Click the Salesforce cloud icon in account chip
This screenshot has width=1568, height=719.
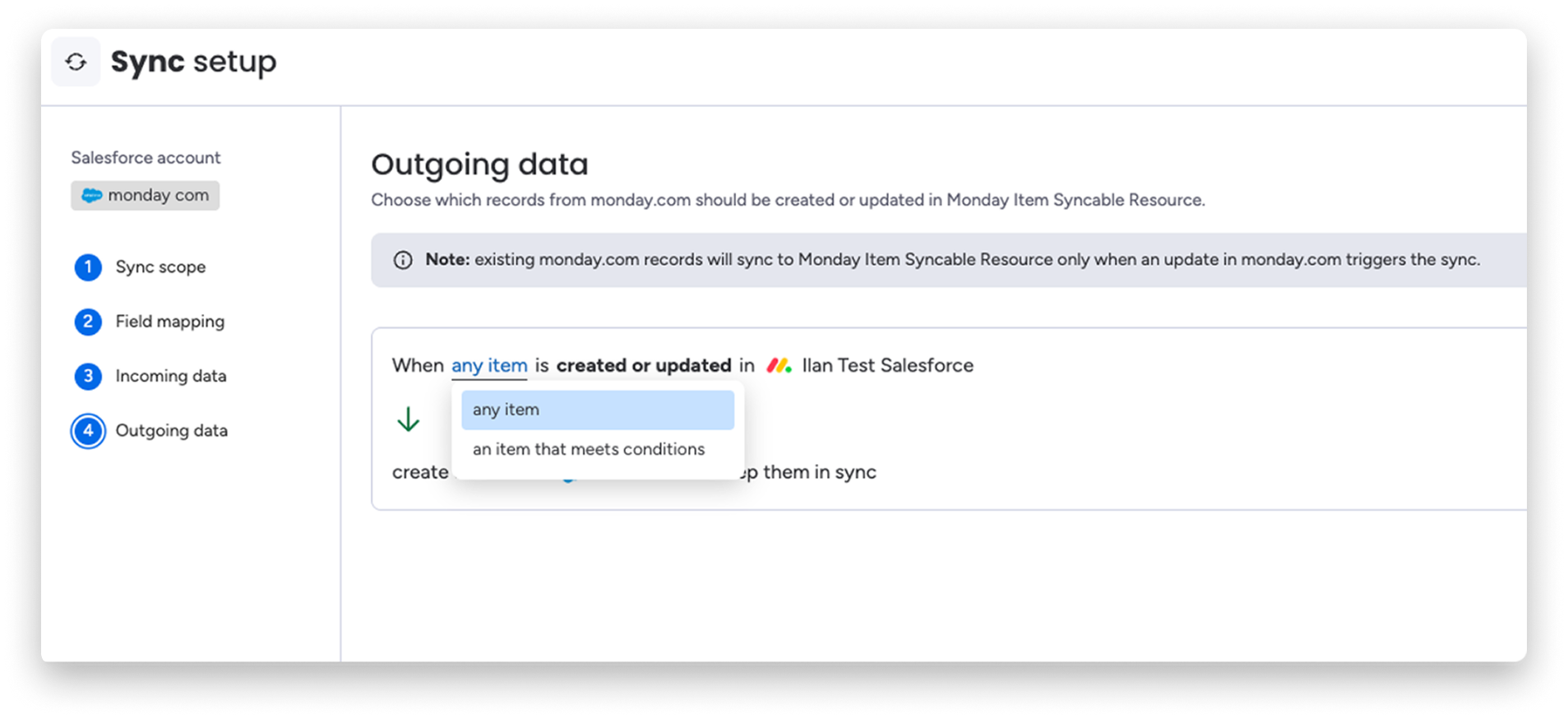(x=91, y=196)
